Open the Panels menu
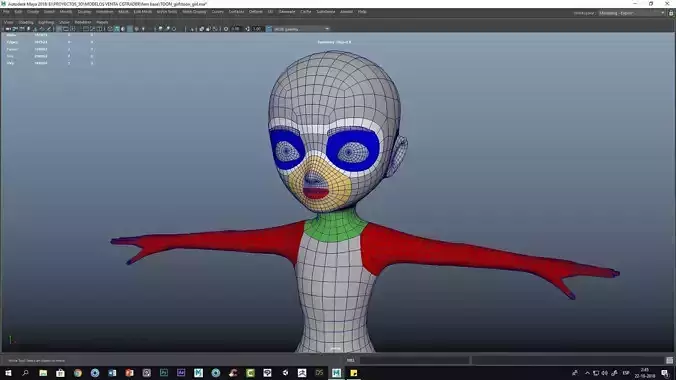 tap(102, 22)
